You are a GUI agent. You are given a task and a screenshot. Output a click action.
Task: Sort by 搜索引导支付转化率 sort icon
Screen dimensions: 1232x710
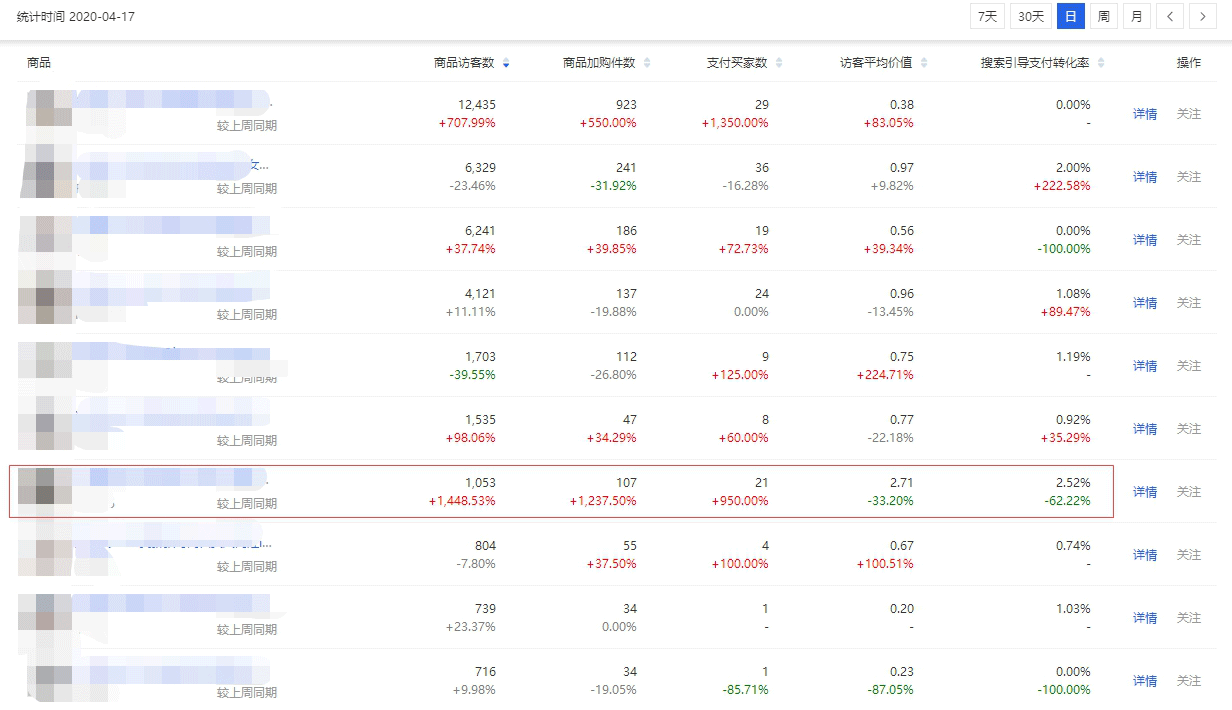(1101, 63)
